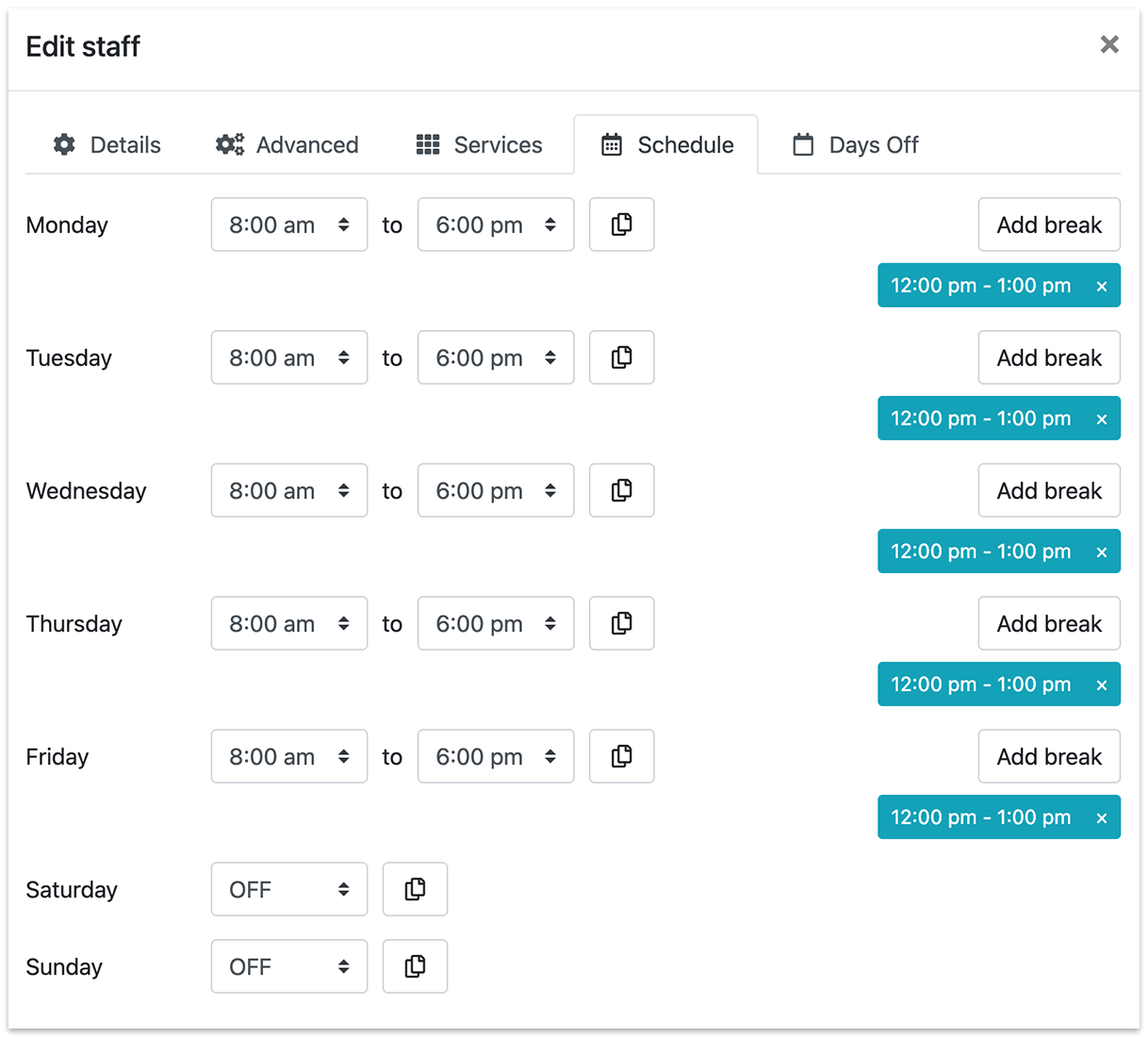Remove Friday's 12:00 pm break
This screenshot has width=1148, height=1037.
coord(1102,818)
